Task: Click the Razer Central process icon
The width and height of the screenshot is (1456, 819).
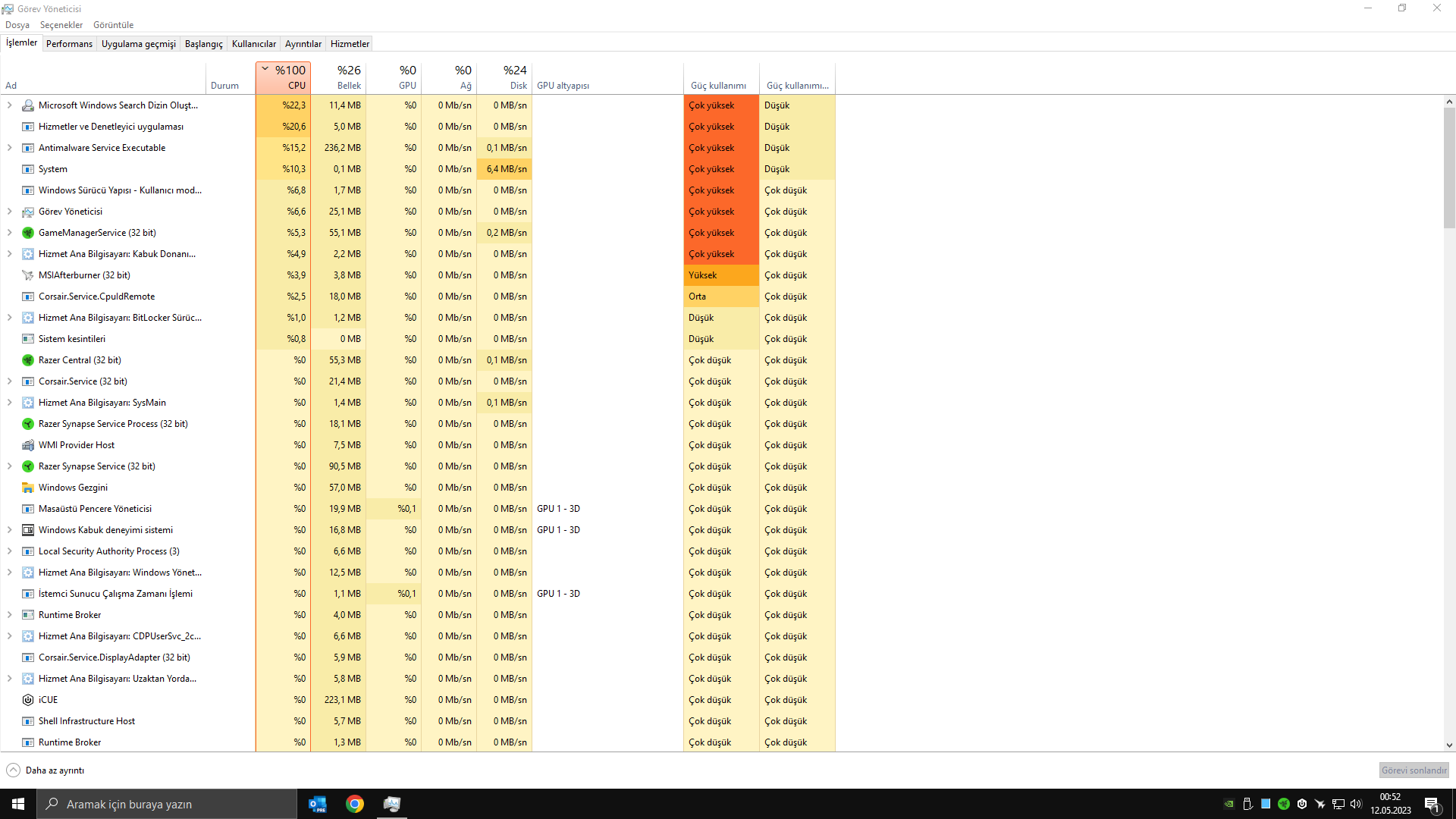Action: tap(28, 360)
